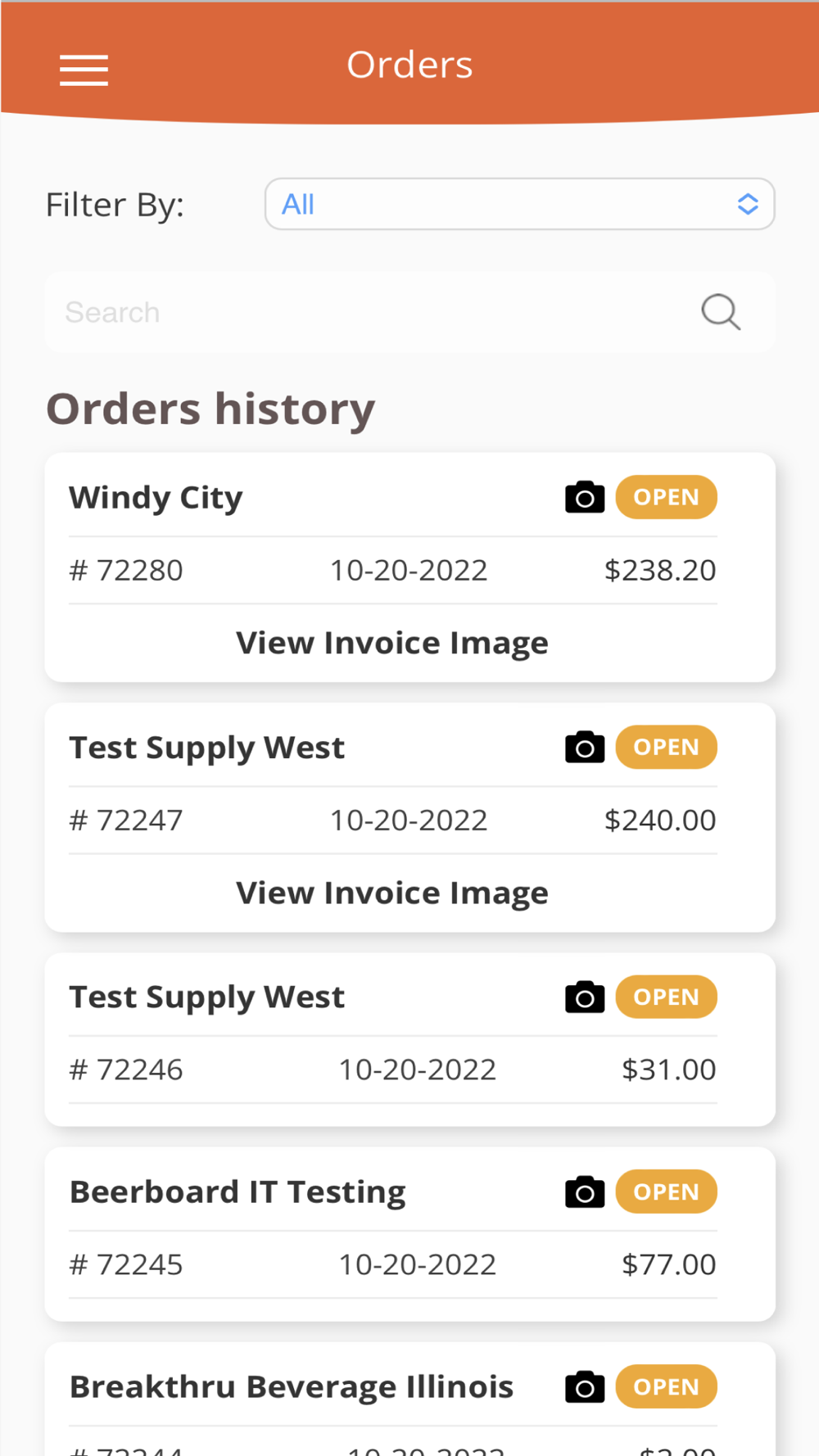The height and width of the screenshot is (1456, 819).
Task: Tap camera icon on Breakthru Beverage Illinois order
Action: pyautogui.click(x=585, y=1386)
